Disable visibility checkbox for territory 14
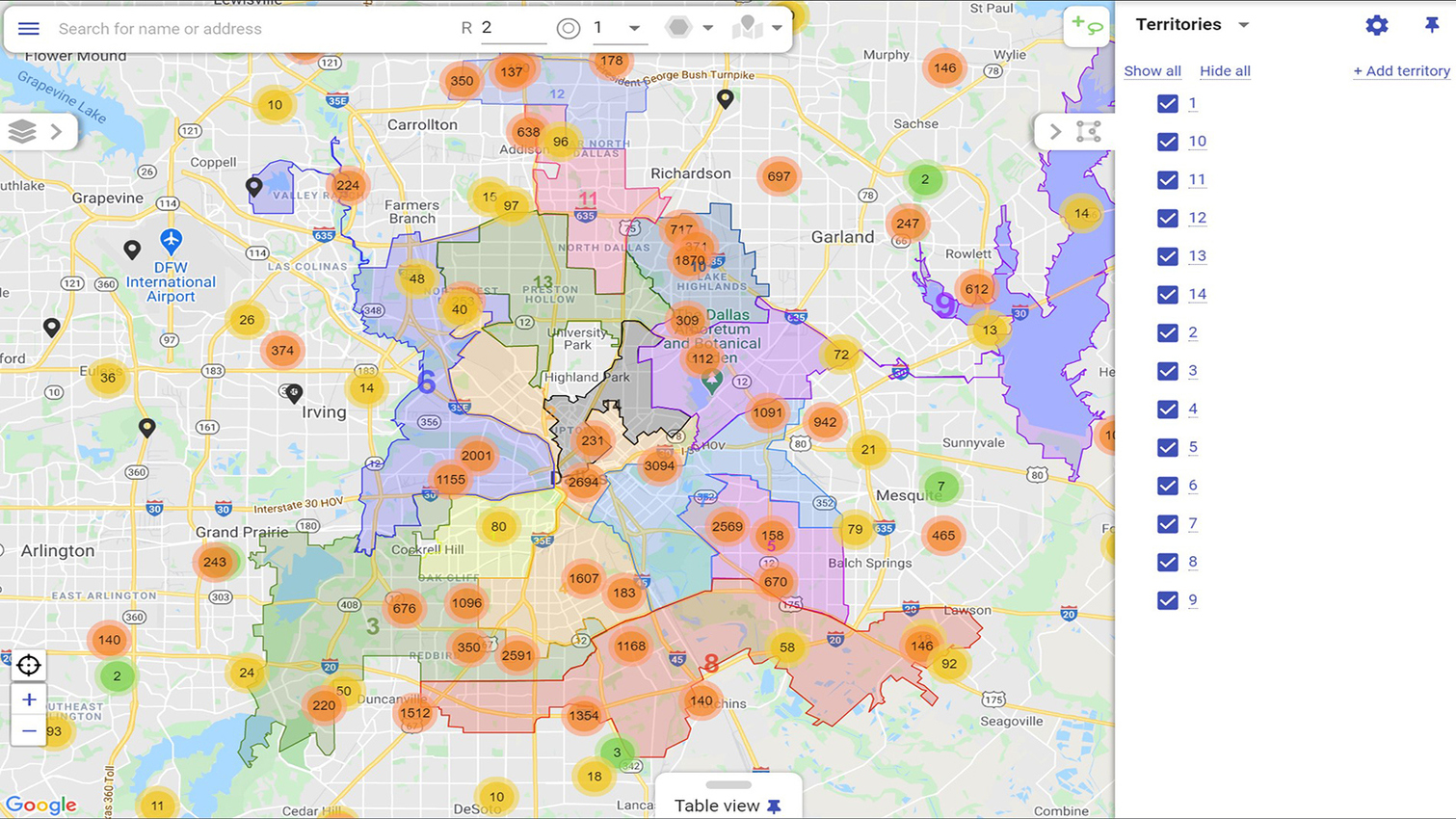This screenshot has height=819, width=1456. click(1168, 295)
